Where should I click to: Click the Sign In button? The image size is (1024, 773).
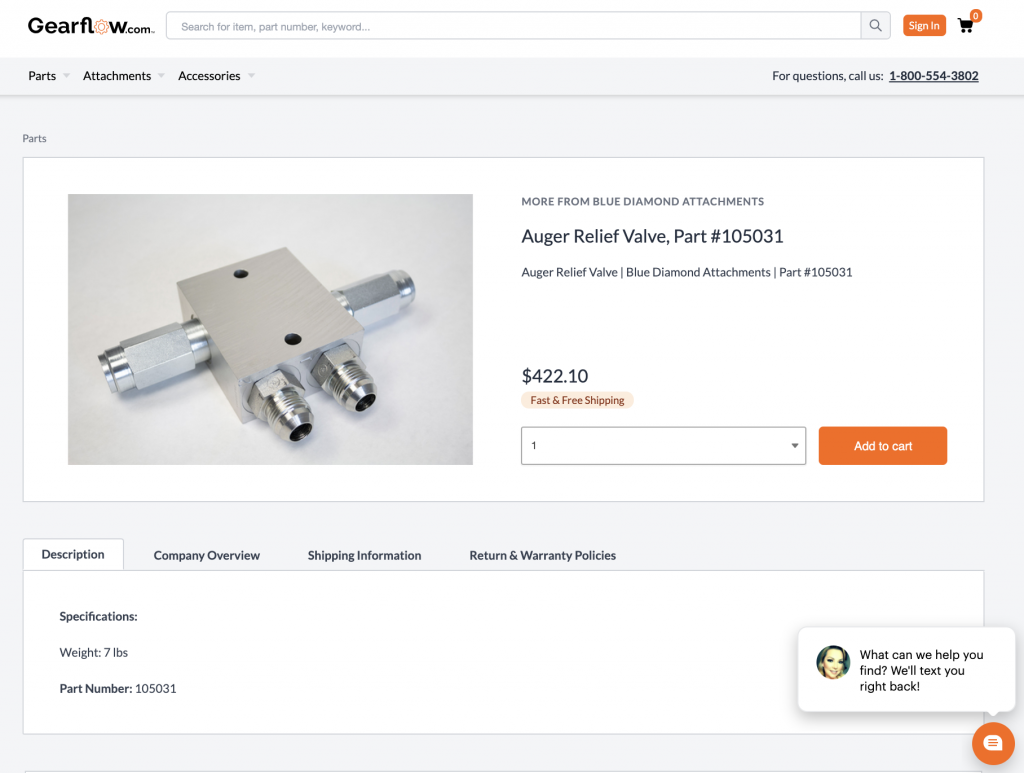coord(924,25)
